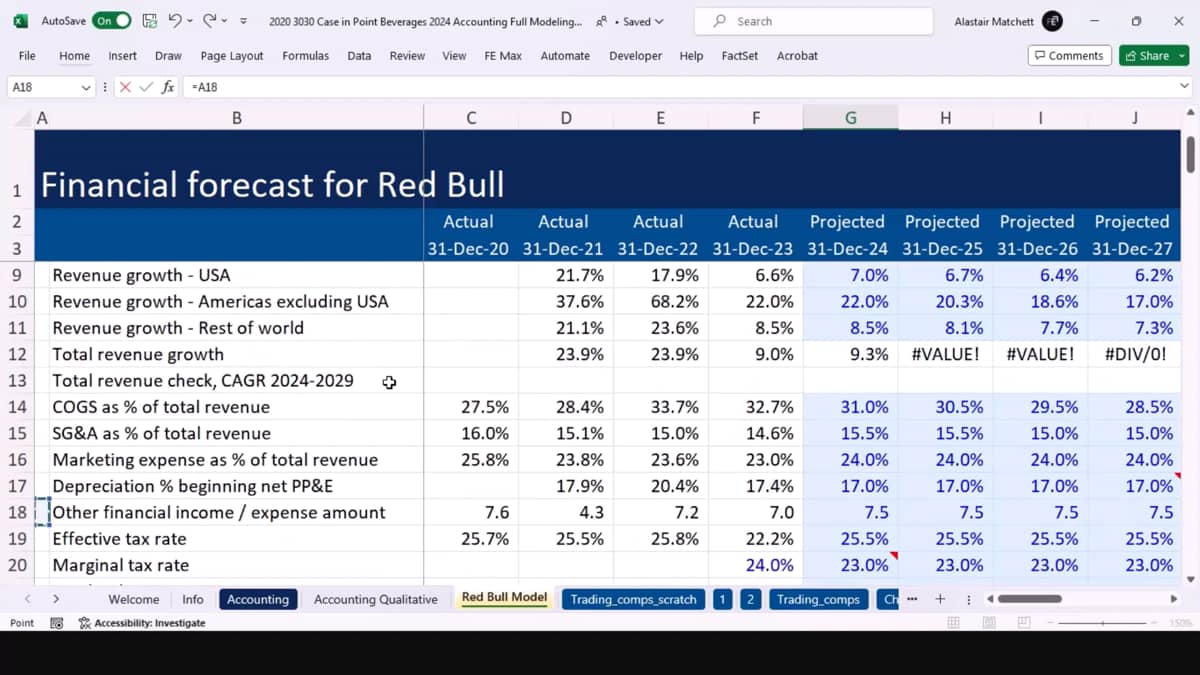Open the Data ribbon tab
The width and height of the screenshot is (1200, 675).
[x=359, y=56]
